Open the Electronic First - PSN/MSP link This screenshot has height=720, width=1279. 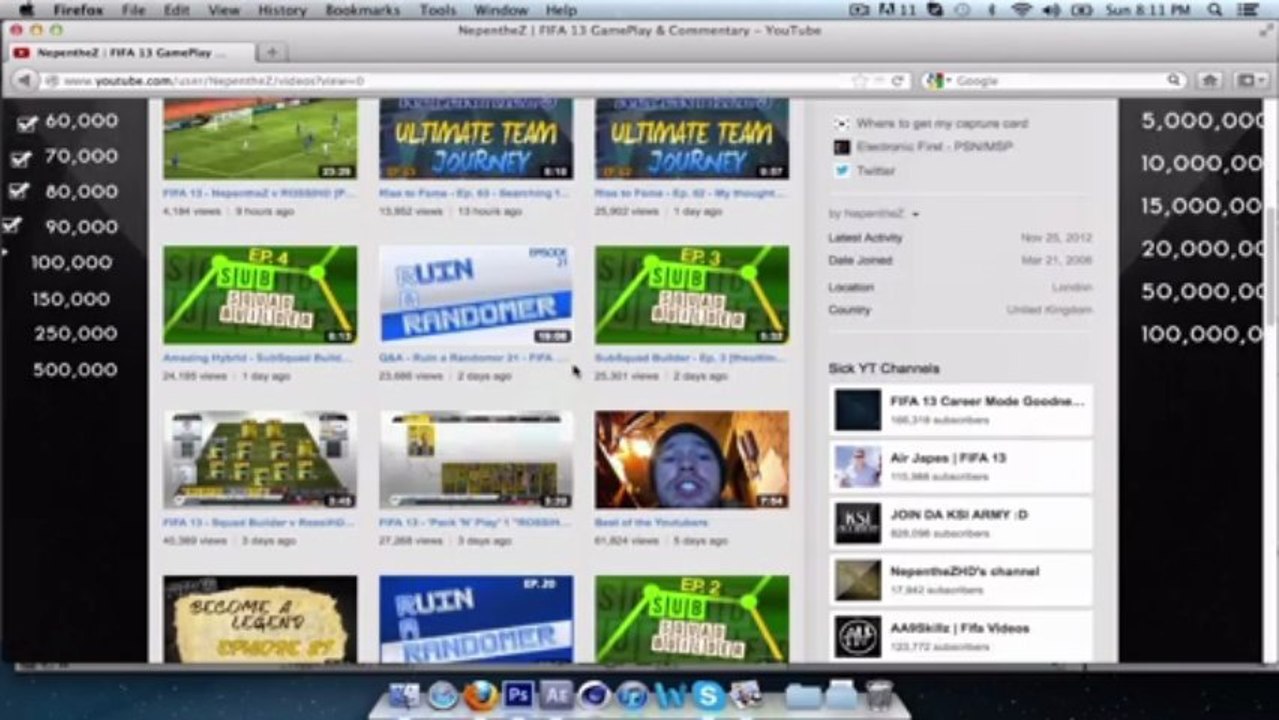(932, 147)
